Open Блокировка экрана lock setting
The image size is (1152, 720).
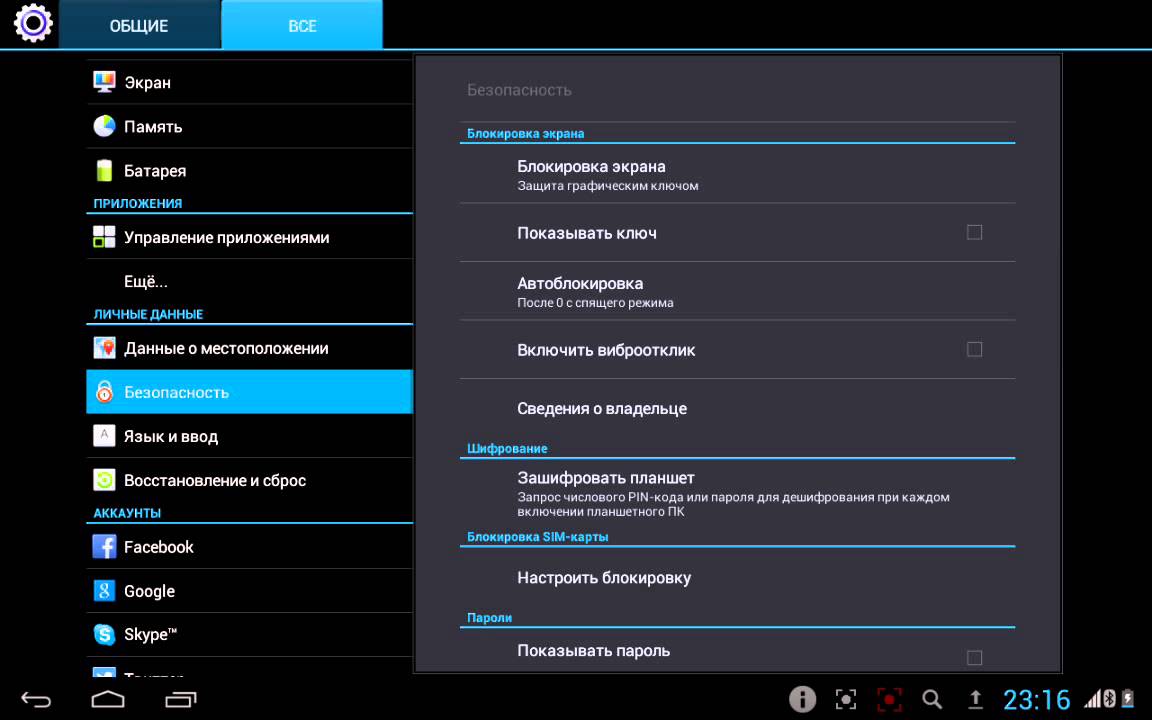738,174
